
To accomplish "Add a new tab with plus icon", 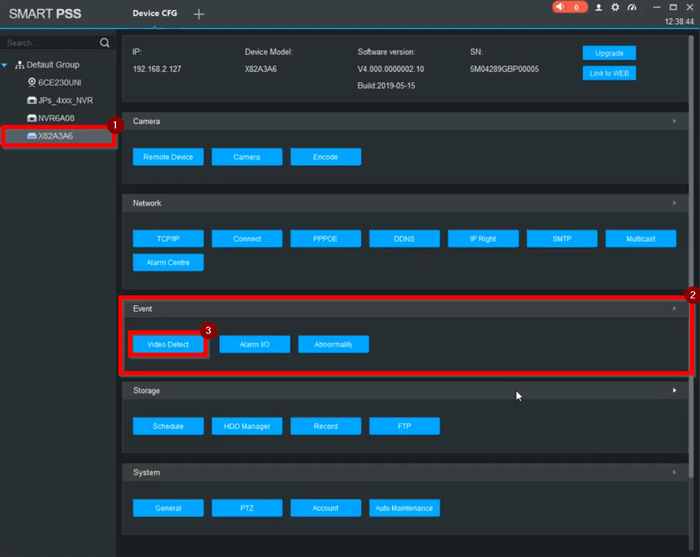I will (x=199, y=14).
